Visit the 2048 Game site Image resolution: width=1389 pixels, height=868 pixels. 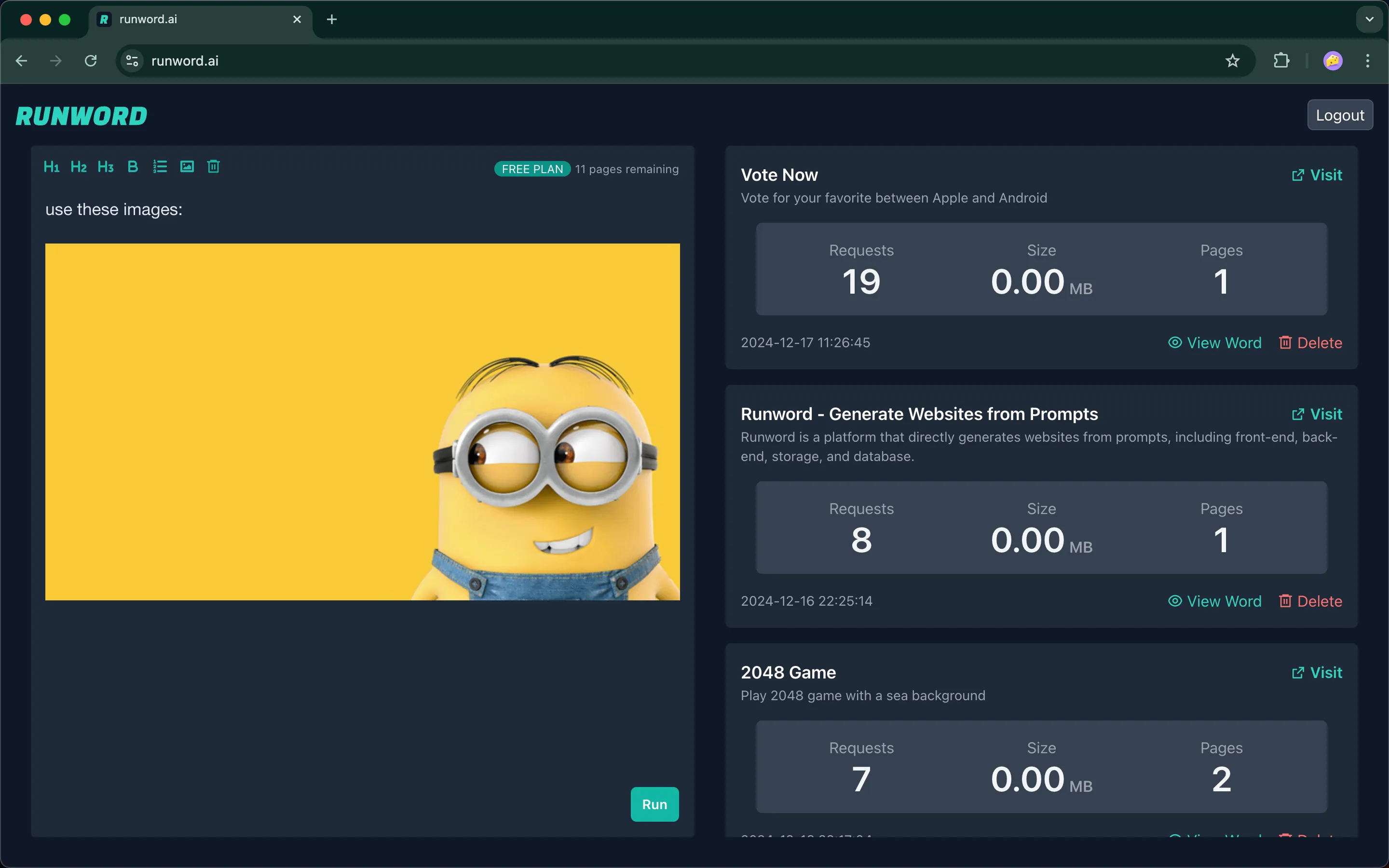coord(1317,672)
